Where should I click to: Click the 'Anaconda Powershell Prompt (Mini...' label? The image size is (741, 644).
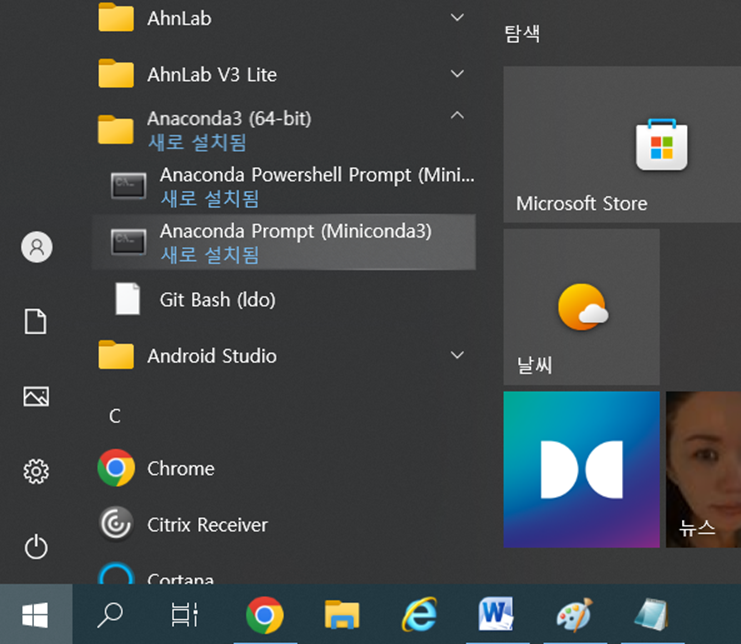pyautogui.click(x=317, y=175)
